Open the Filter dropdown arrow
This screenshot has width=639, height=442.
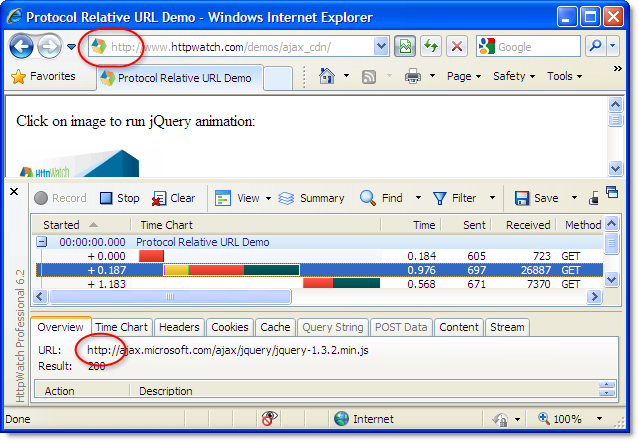click(492, 198)
